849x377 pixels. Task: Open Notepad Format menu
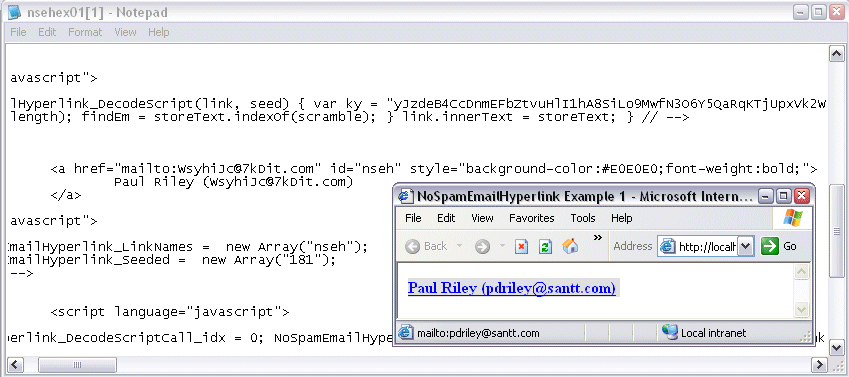85,32
